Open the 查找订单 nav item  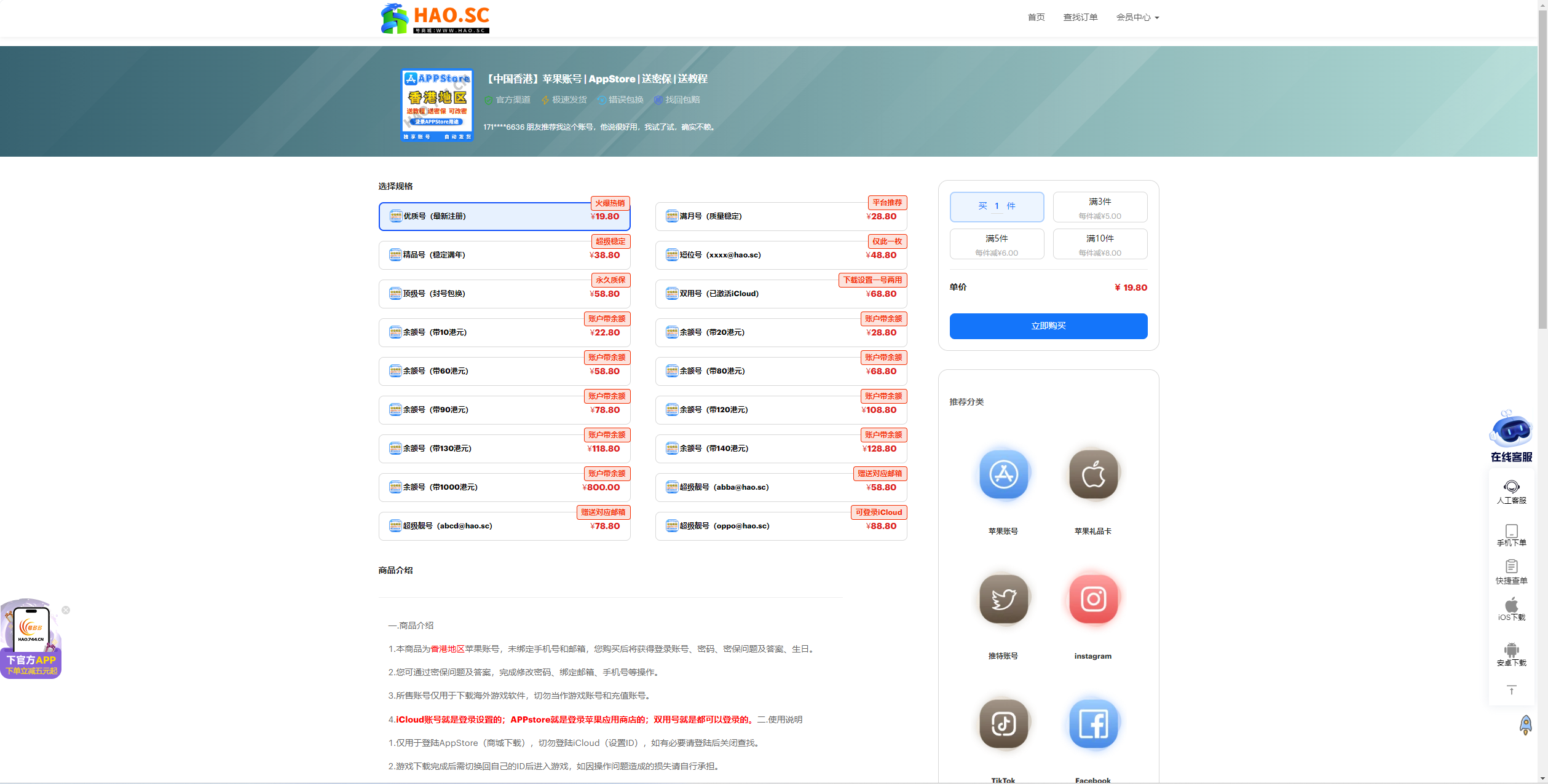(1080, 17)
